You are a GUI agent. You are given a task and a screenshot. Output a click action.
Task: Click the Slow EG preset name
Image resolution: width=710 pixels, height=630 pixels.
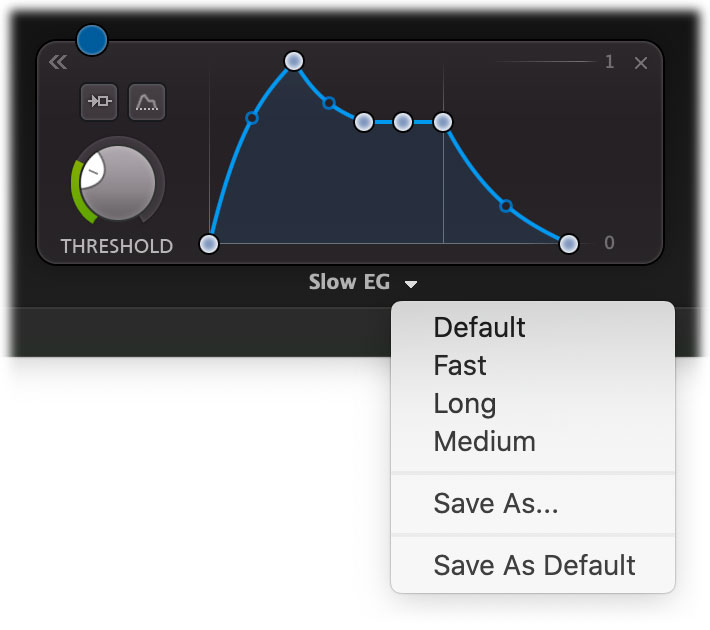click(349, 282)
